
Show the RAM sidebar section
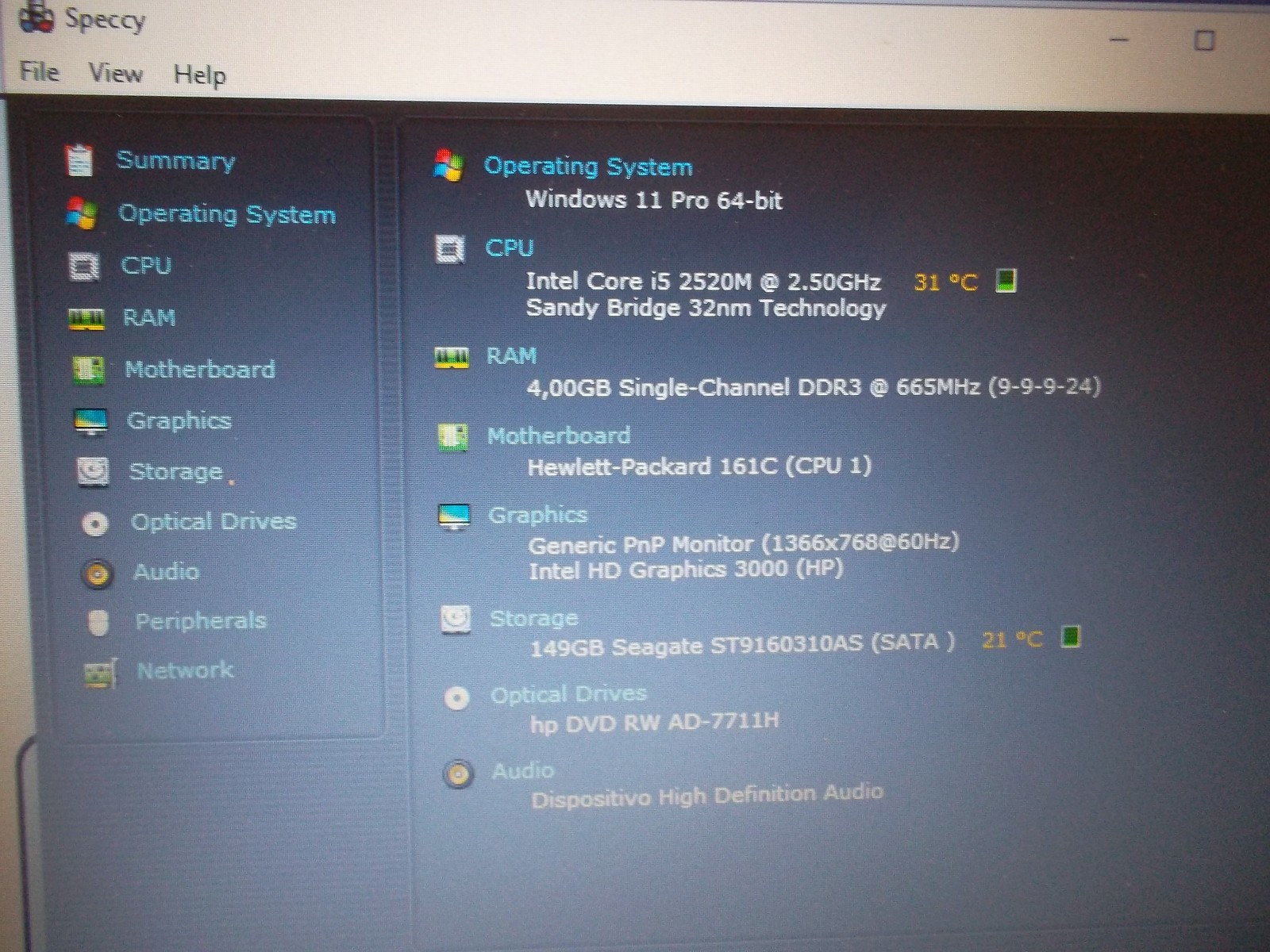(x=149, y=317)
